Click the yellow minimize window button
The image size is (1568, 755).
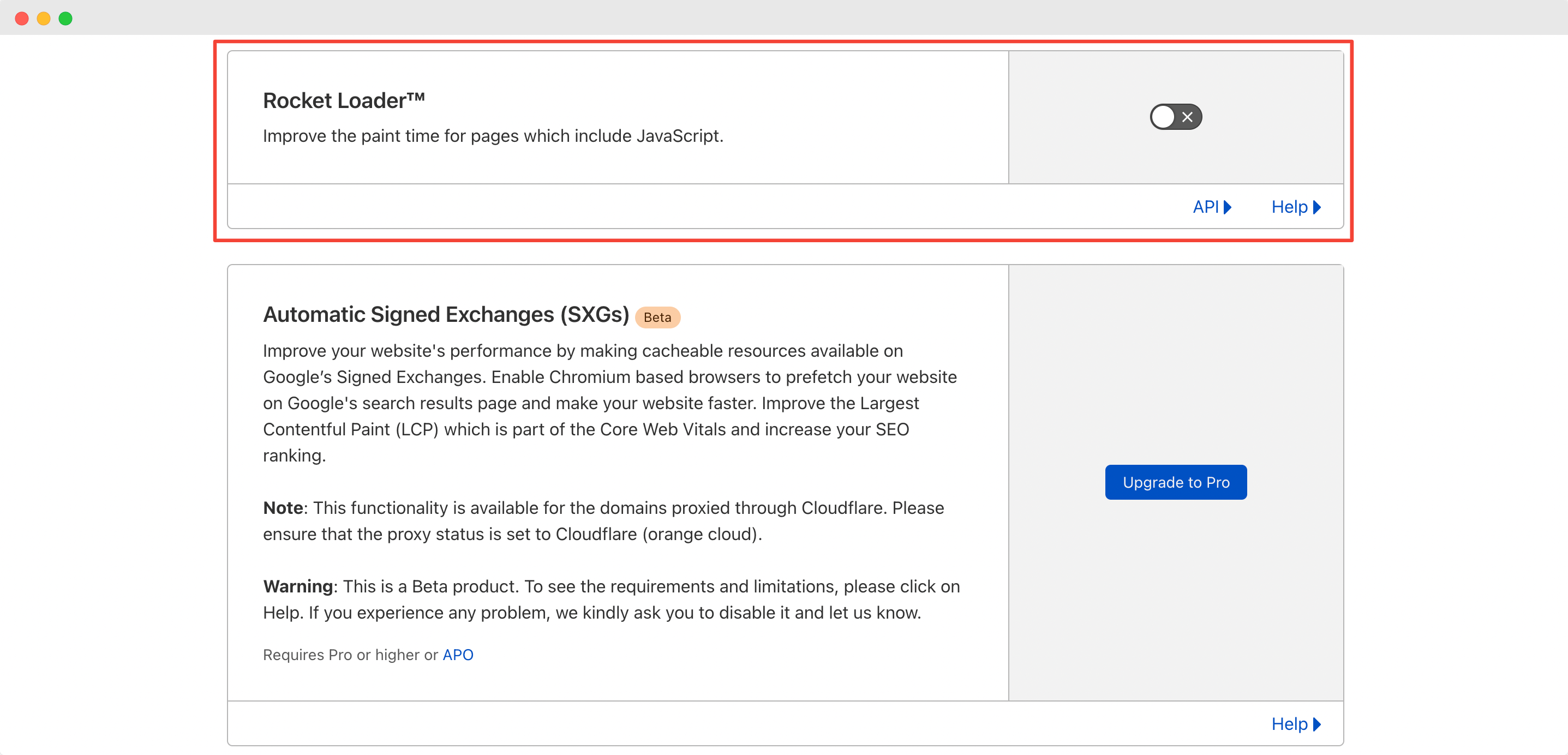point(44,18)
